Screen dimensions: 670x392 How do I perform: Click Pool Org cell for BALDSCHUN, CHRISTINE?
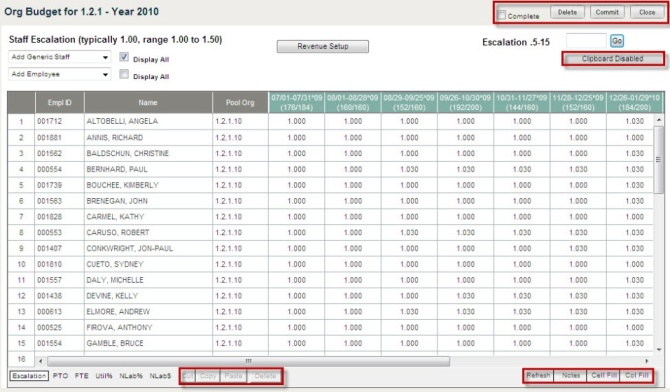(x=240, y=153)
